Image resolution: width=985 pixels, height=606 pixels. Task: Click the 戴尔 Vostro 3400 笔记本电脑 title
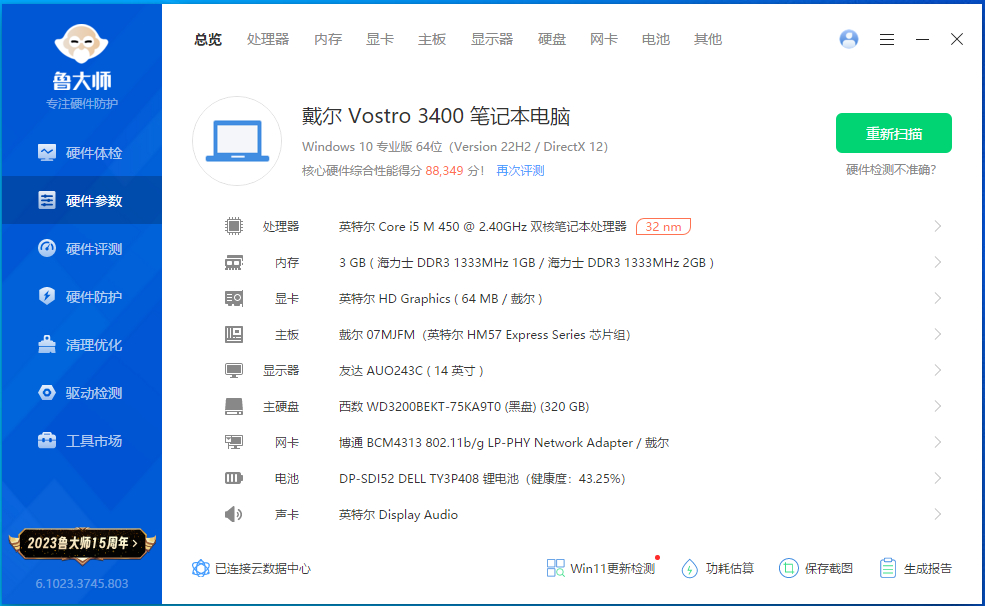click(x=436, y=116)
